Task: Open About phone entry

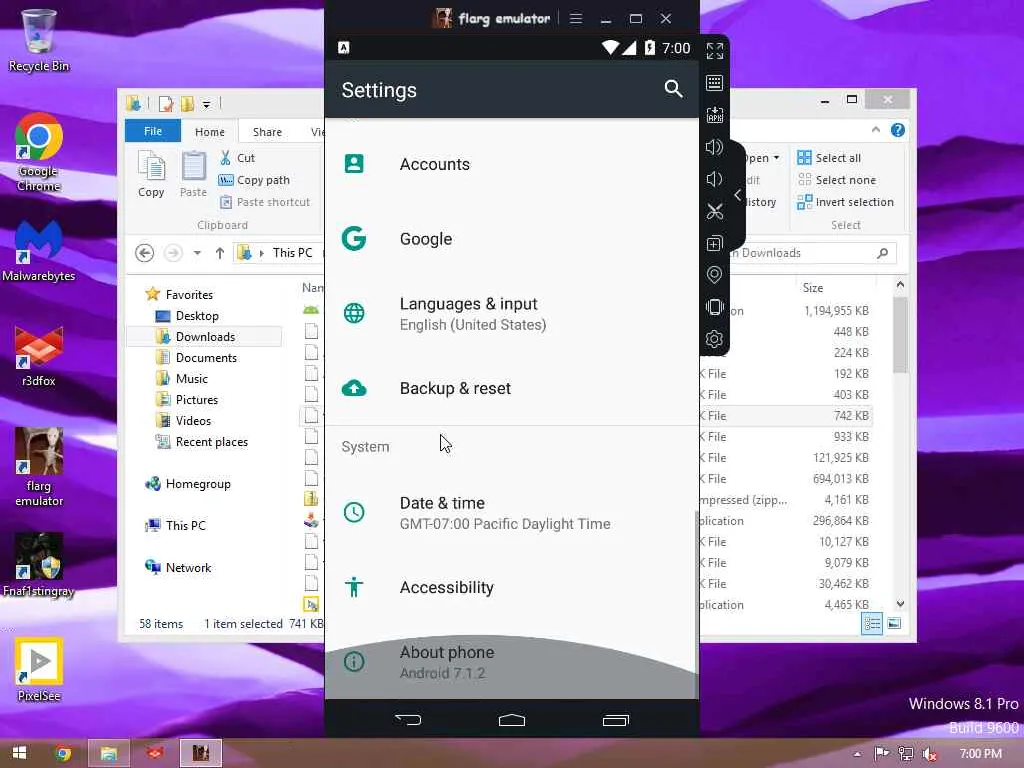Action: 511,662
